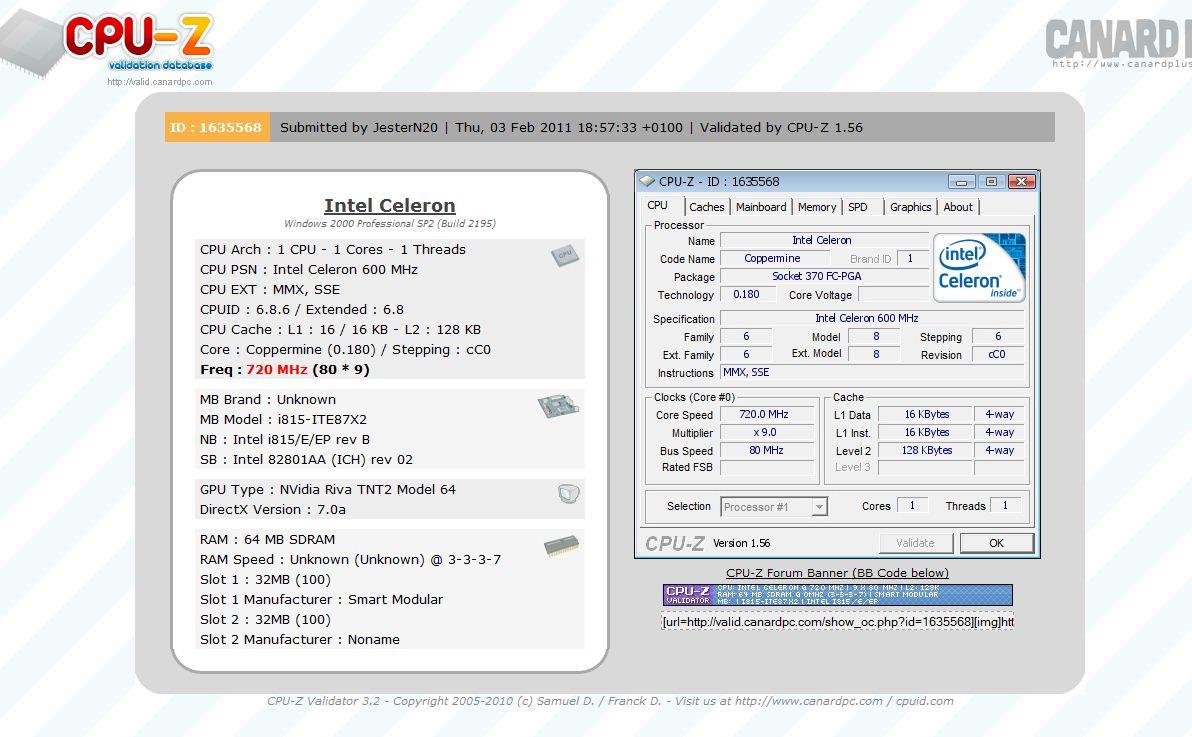Click the Cores value field
The image size is (1192, 737).
[x=911, y=505]
